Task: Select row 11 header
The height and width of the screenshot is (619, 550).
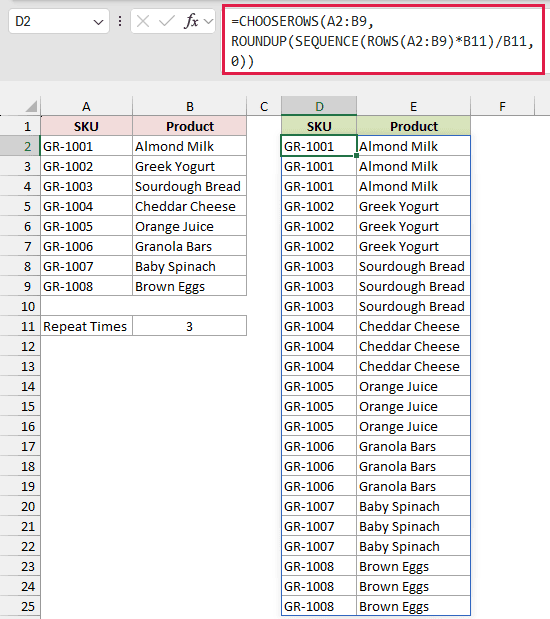Action: (x=20, y=326)
